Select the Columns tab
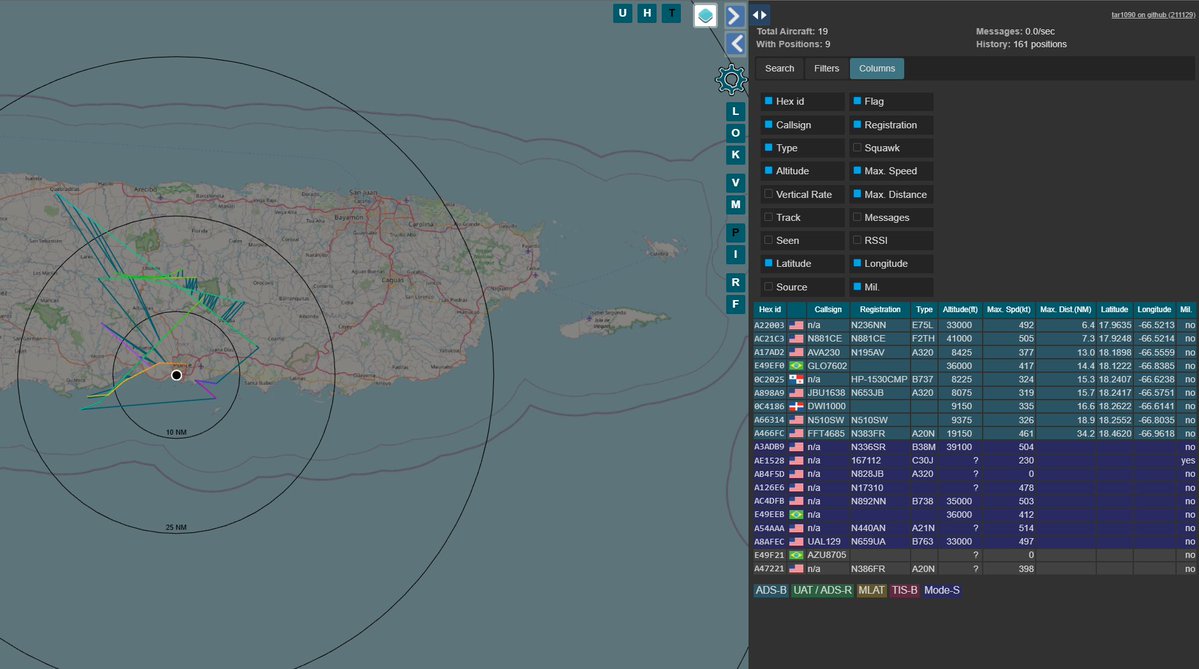Viewport: 1199px width, 669px height. 877,68
